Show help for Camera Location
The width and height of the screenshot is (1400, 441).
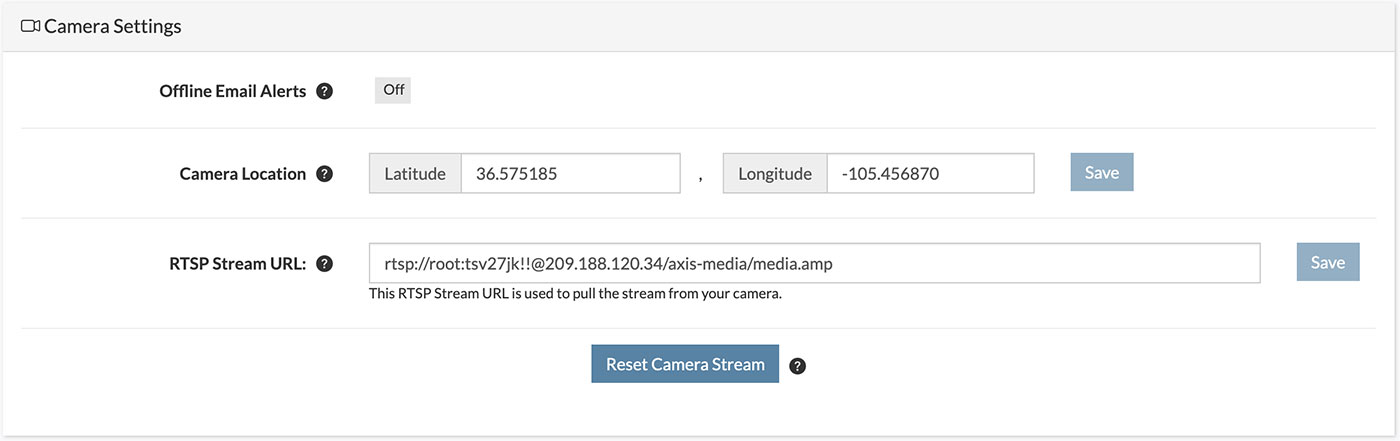(324, 174)
